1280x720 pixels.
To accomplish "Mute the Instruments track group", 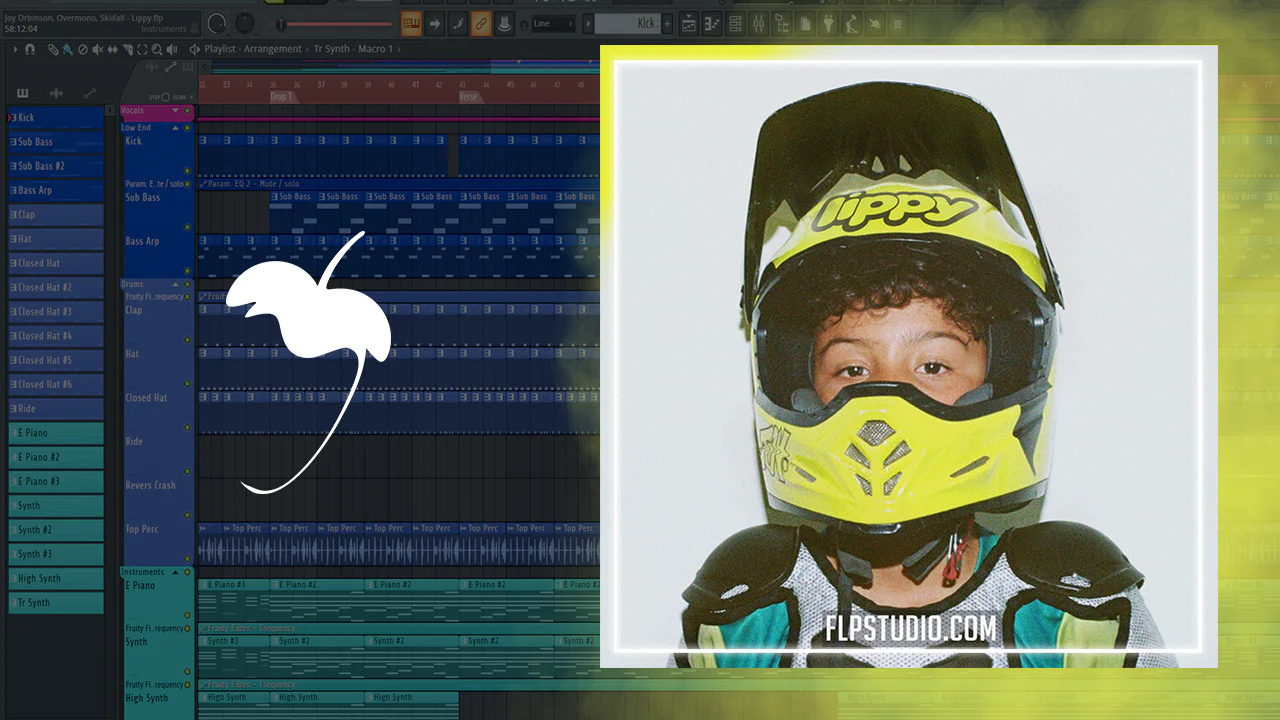I will (187, 572).
